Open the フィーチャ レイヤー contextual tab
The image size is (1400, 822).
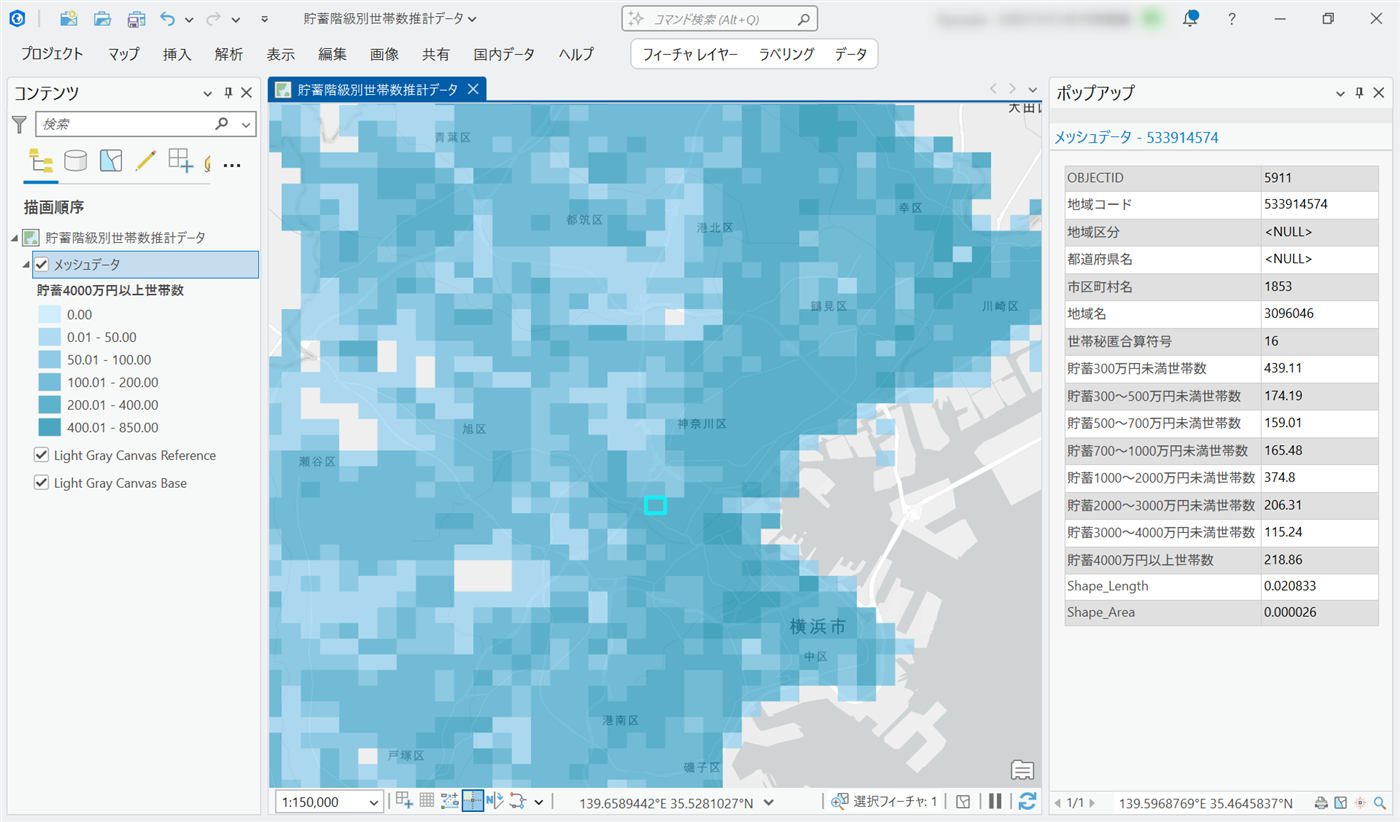point(690,54)
